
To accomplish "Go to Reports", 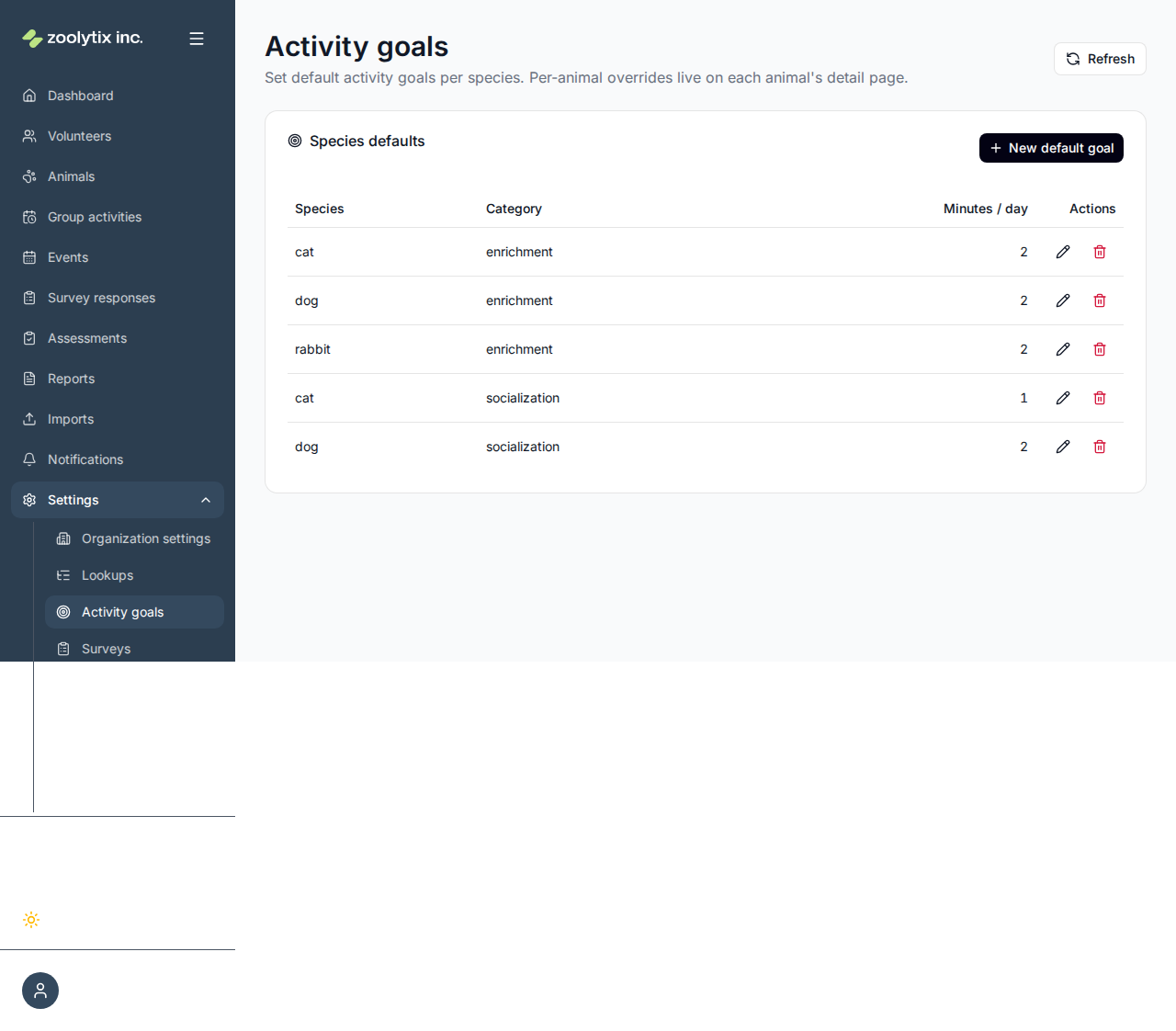I will tap(118, 379).
